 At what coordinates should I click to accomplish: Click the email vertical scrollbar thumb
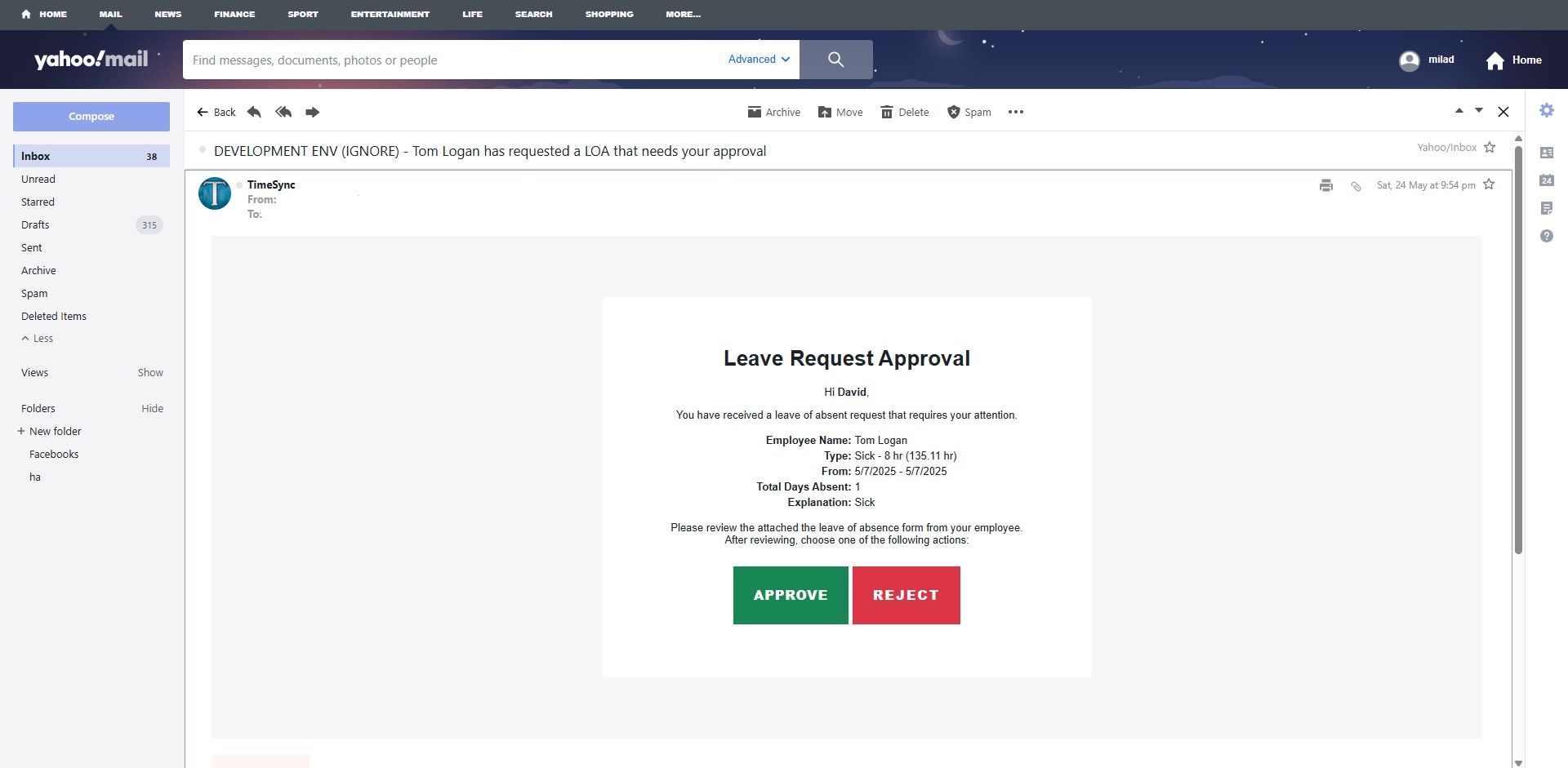(x=1518, y=349)
